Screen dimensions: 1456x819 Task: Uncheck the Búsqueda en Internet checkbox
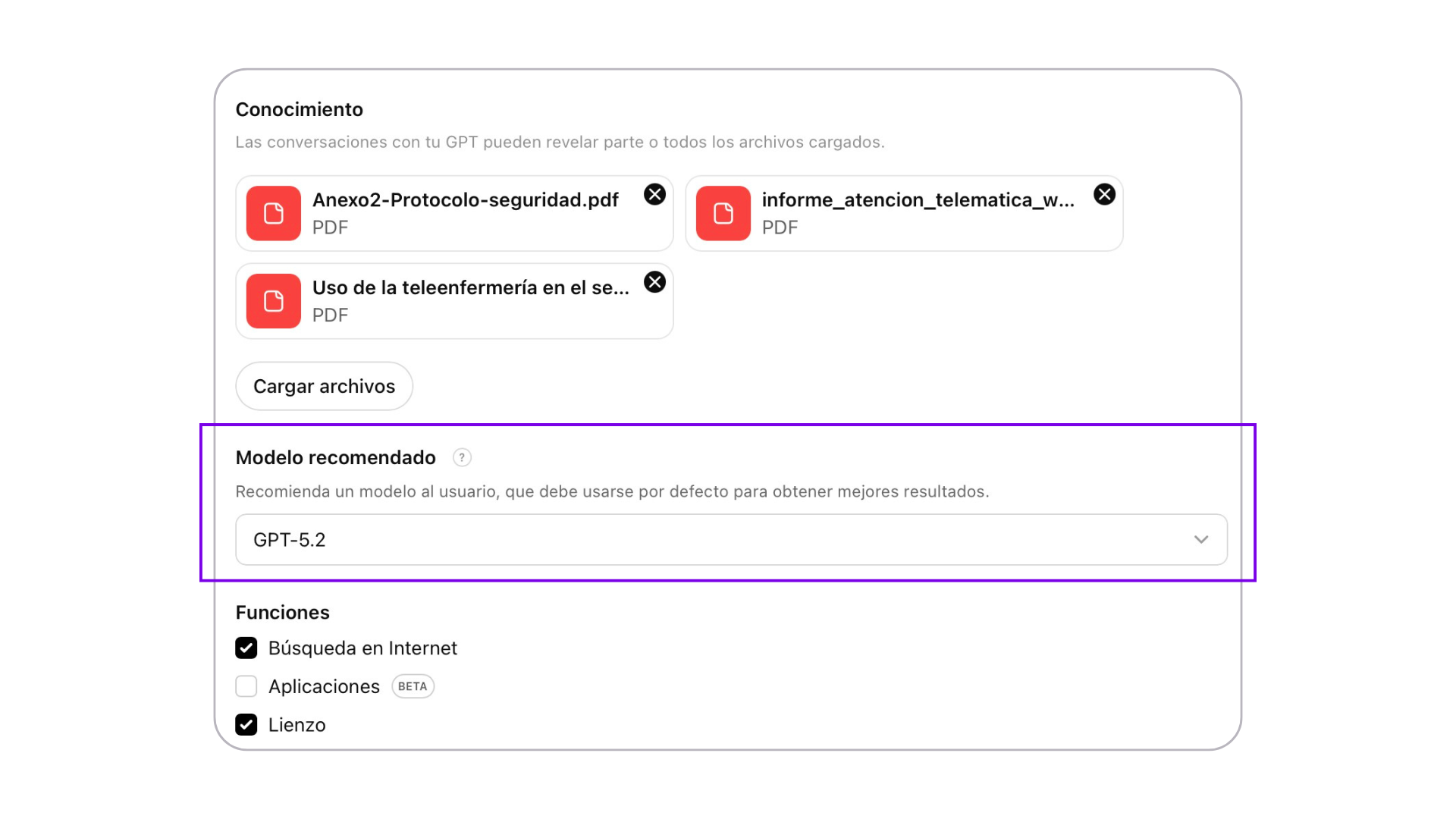pos(246,648)
